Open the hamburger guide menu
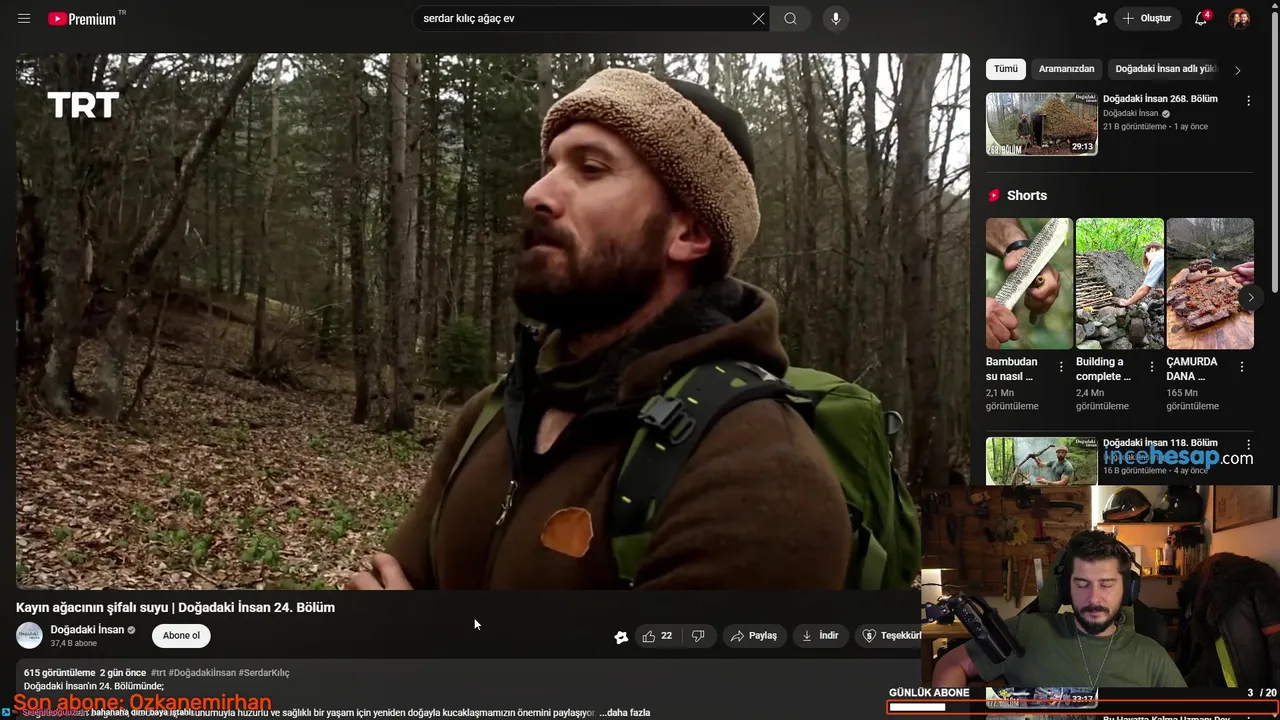Image resolution: width=1280 pixels, height=720 pixels. 24,19
